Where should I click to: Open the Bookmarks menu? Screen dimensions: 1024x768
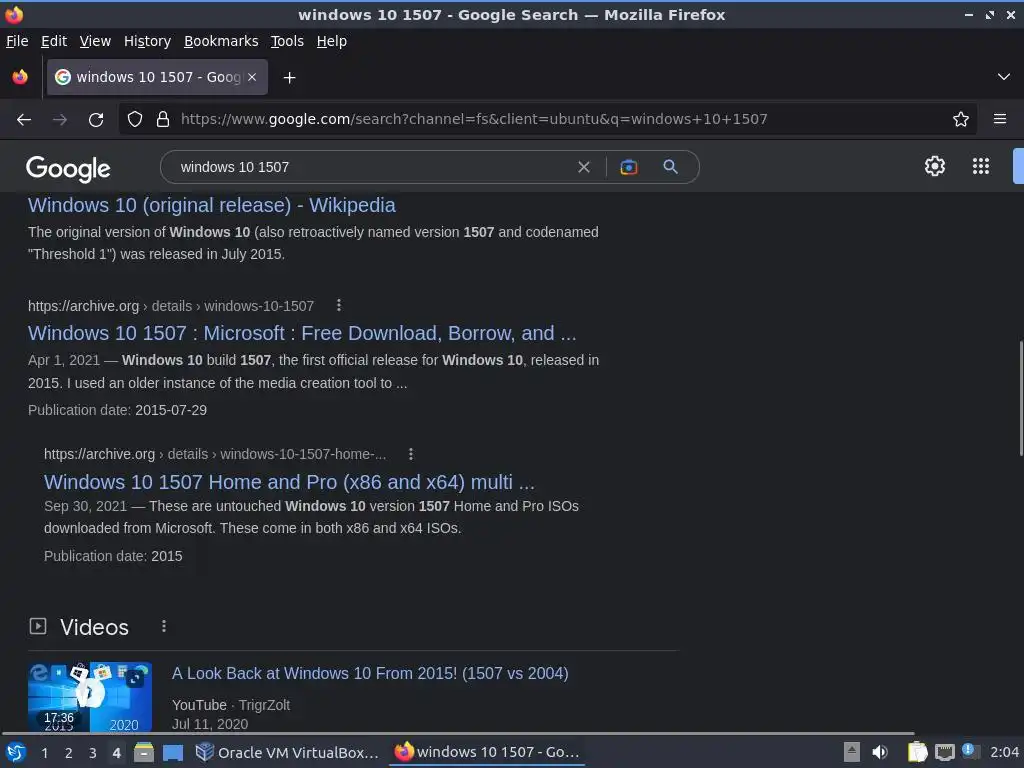click(x=221, y=41)
